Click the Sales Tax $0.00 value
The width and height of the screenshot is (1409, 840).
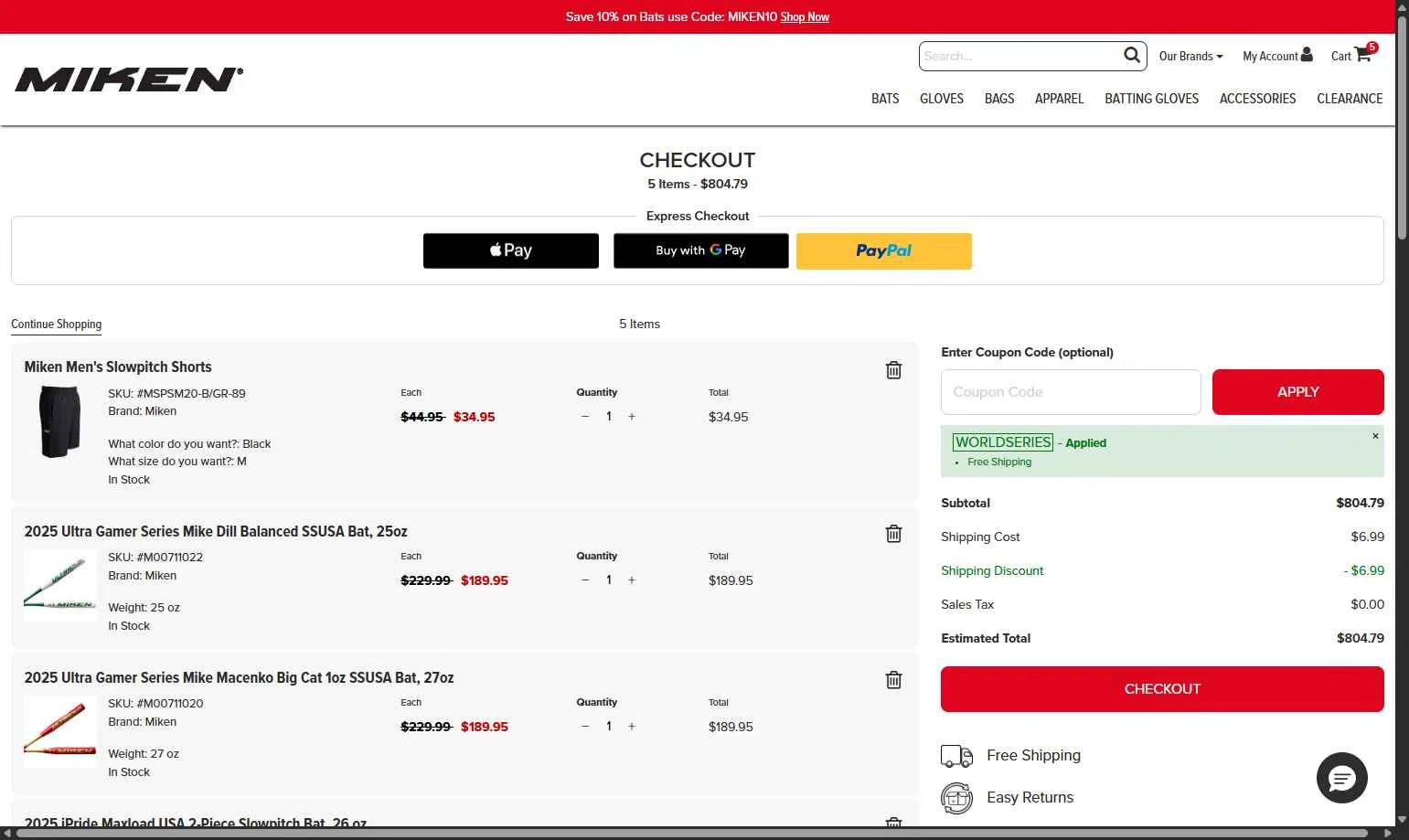pos(1367,604)
